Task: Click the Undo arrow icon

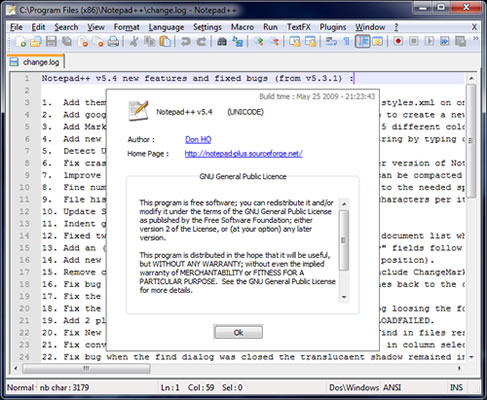Action: click(x=186, y=42)
